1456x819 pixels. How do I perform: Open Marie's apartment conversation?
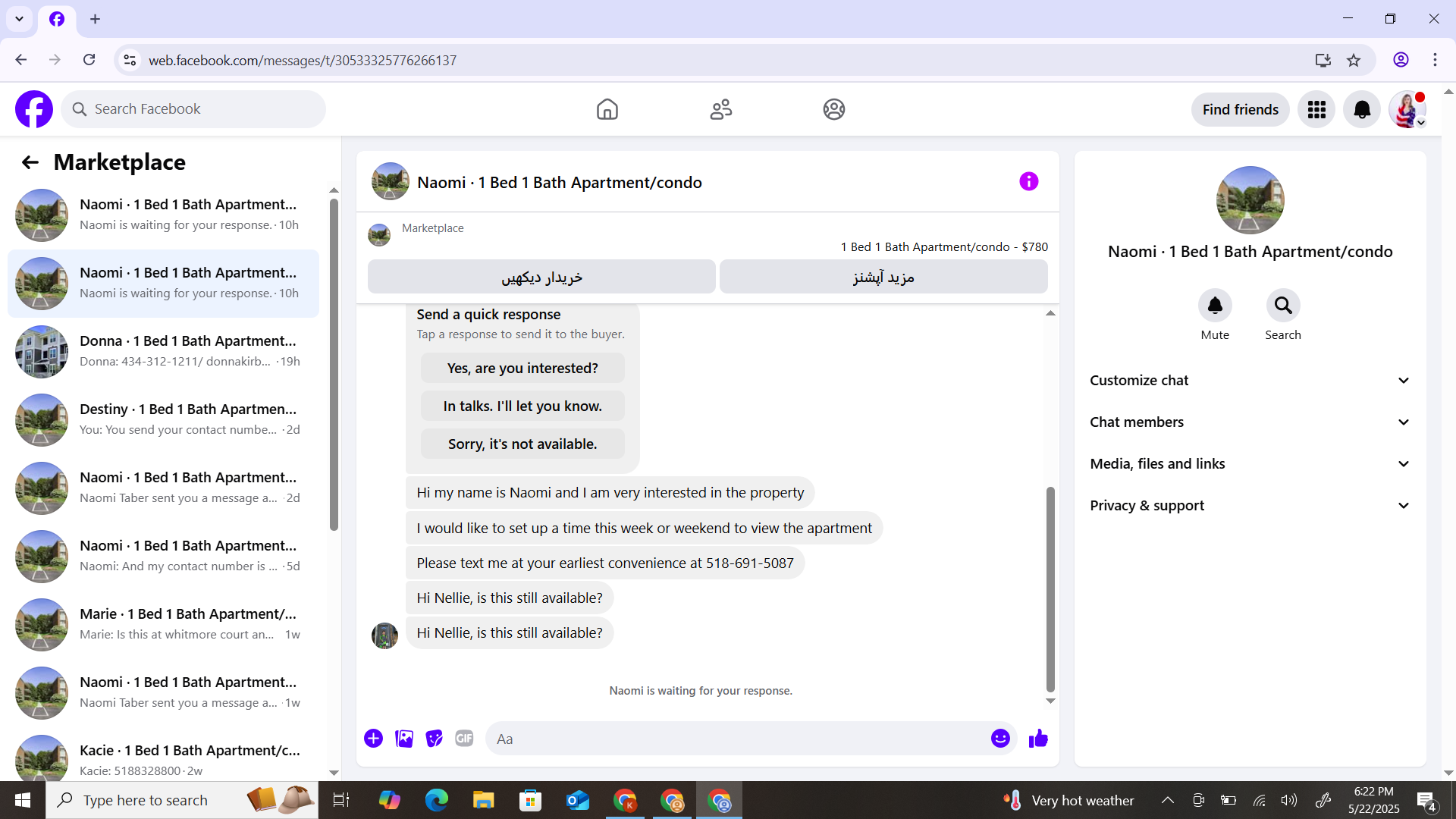point(163,625)
